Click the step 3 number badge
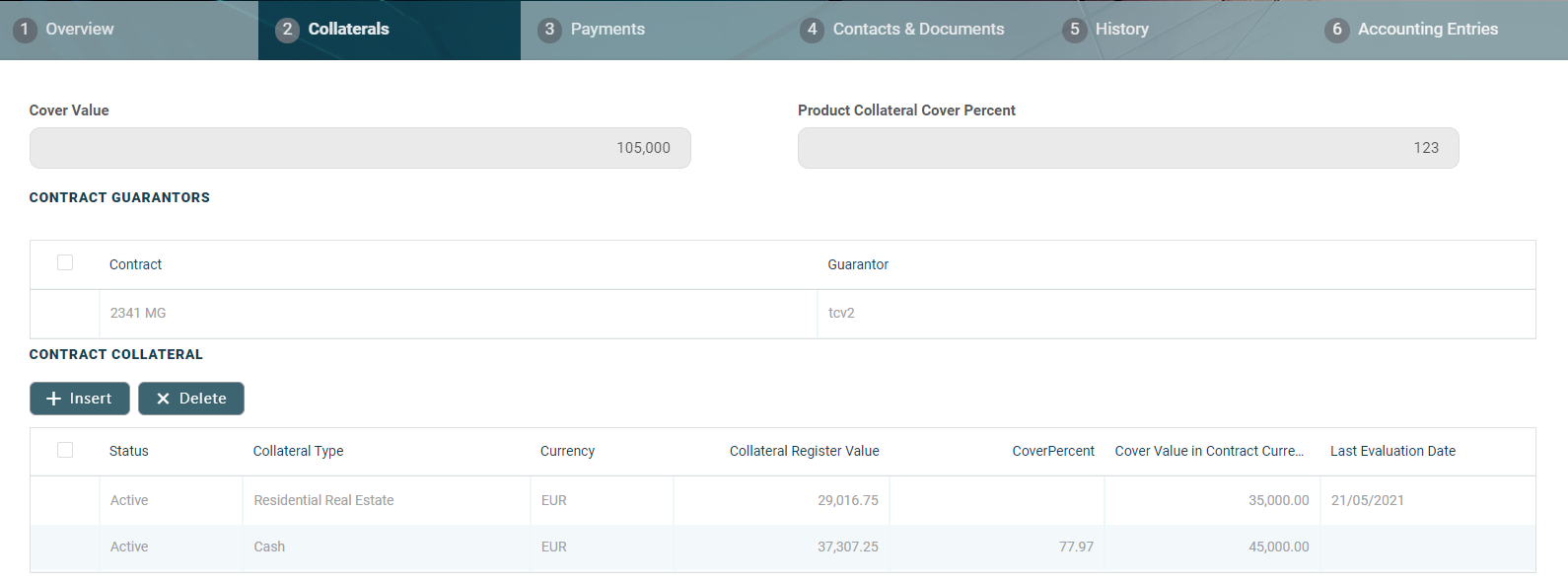Screen dimensions: 1568x584 tap(549, 30)
